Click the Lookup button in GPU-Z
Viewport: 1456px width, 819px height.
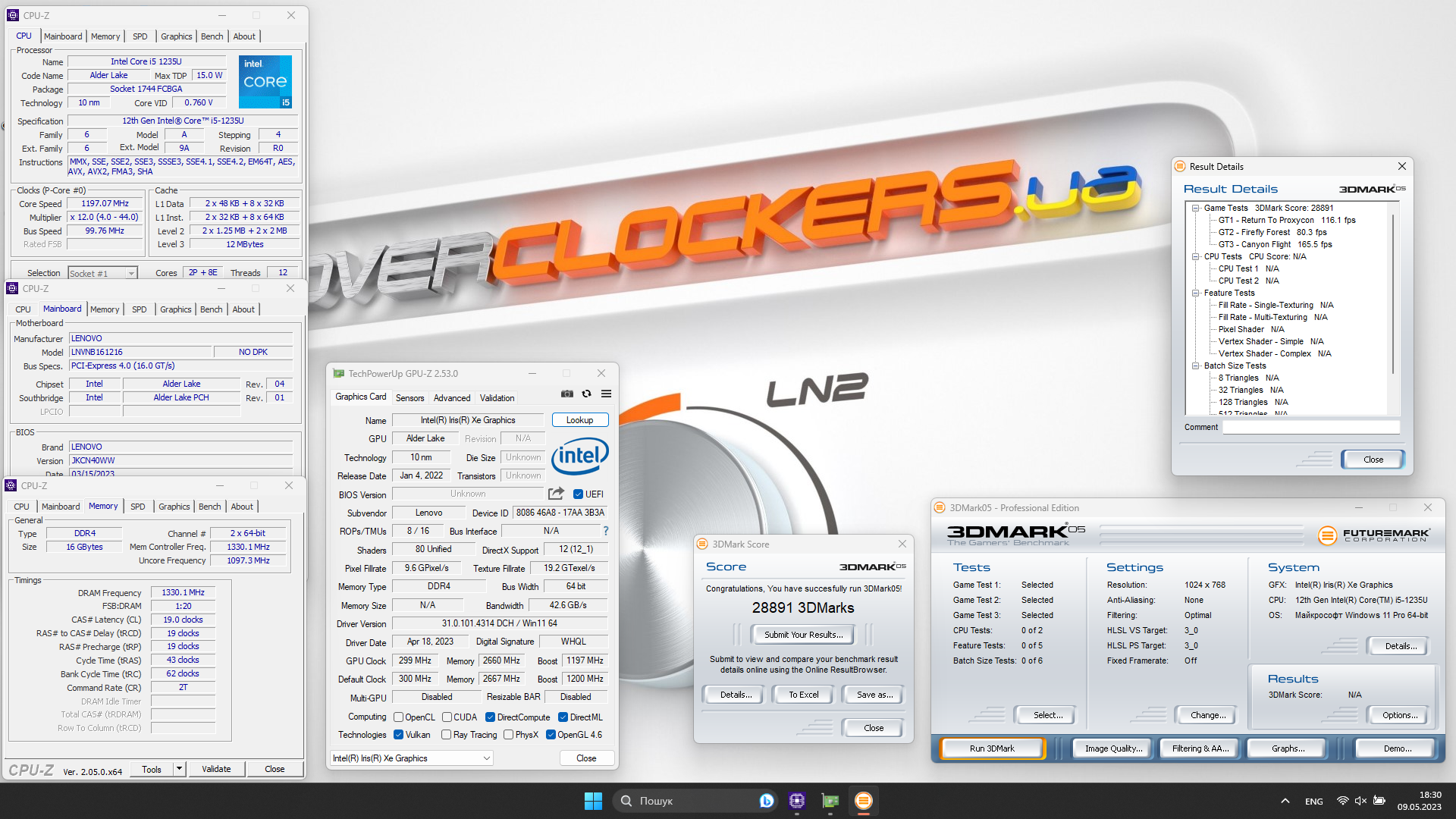(580, 420)
